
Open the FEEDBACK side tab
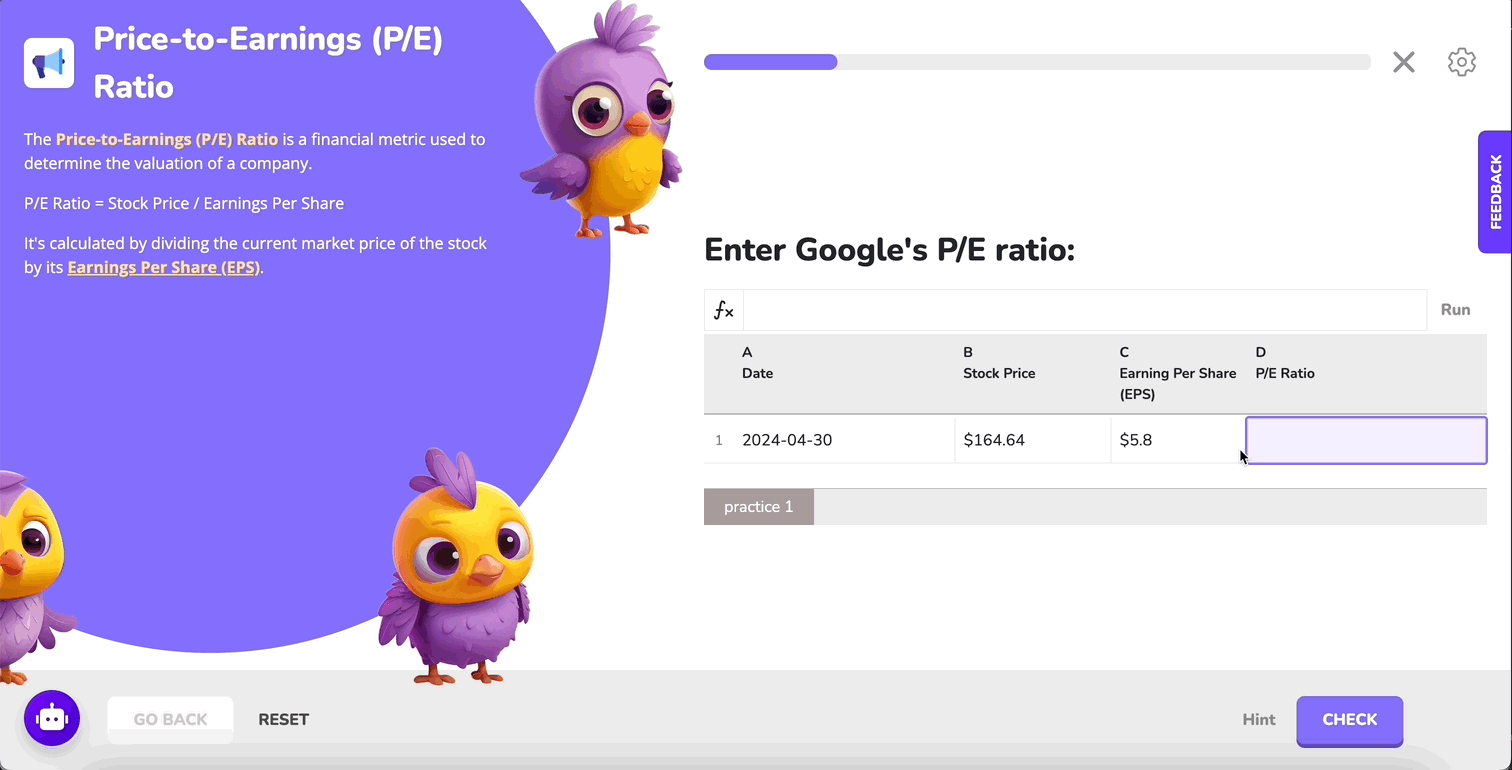(x=1495, y=192)
